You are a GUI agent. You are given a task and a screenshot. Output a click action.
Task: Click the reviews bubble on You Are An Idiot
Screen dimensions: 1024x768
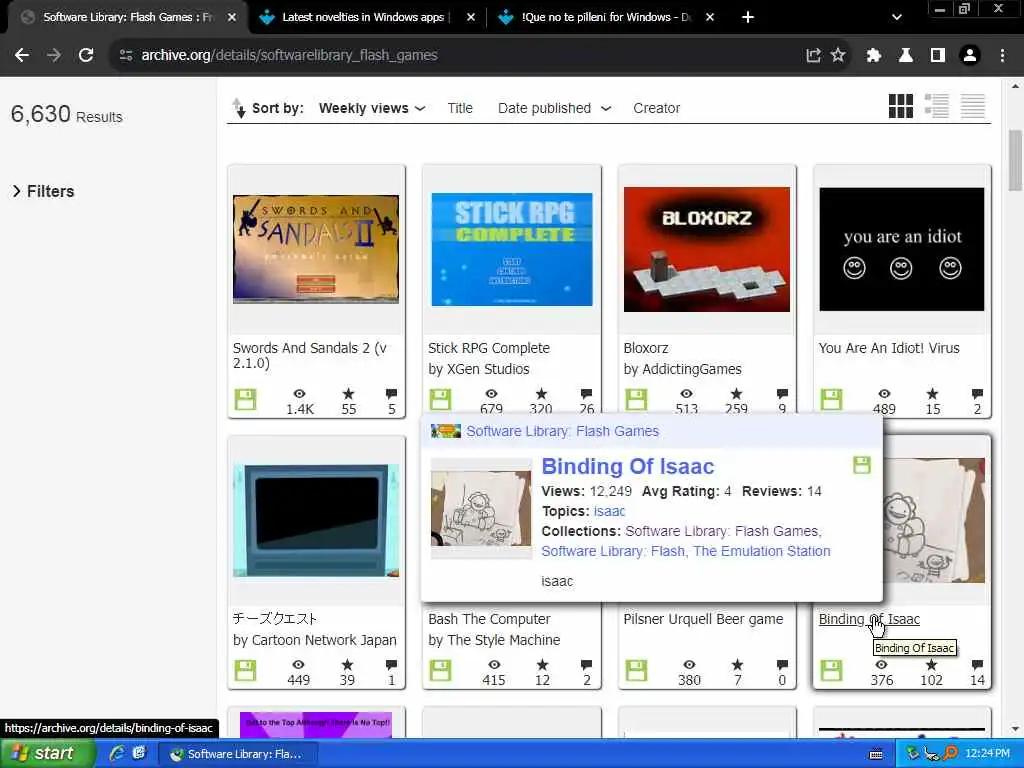(977, 394)
